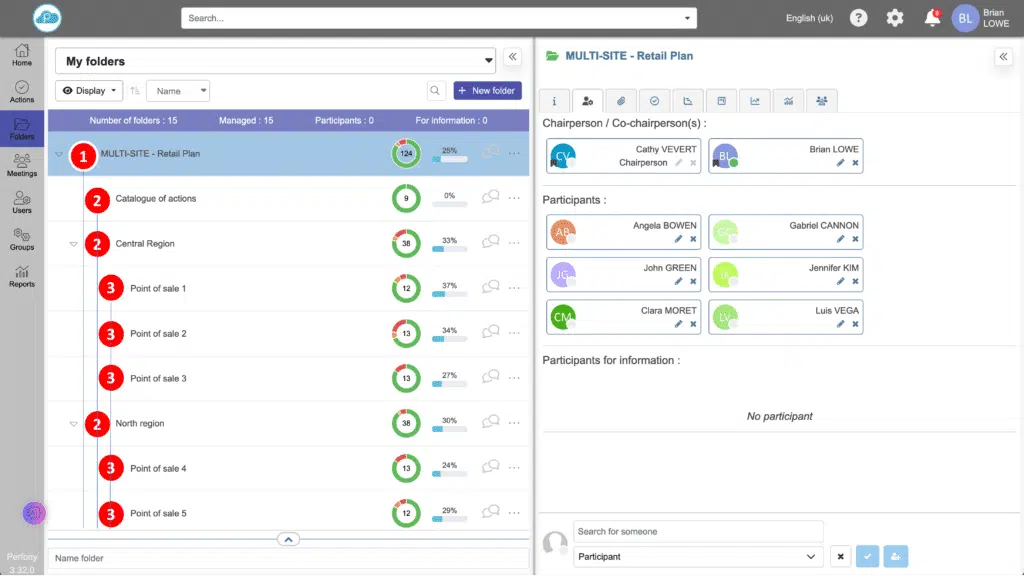
Task: Open the settings gear in the top bar
Action: [x=895, y=18]
